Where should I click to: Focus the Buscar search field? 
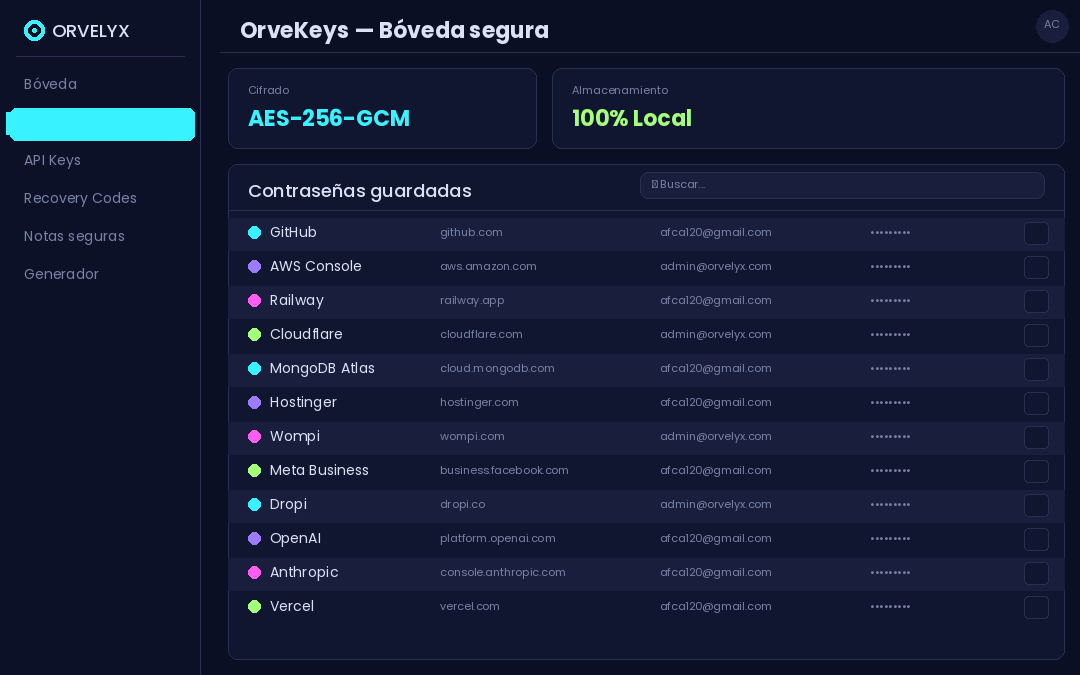(842, 185)
